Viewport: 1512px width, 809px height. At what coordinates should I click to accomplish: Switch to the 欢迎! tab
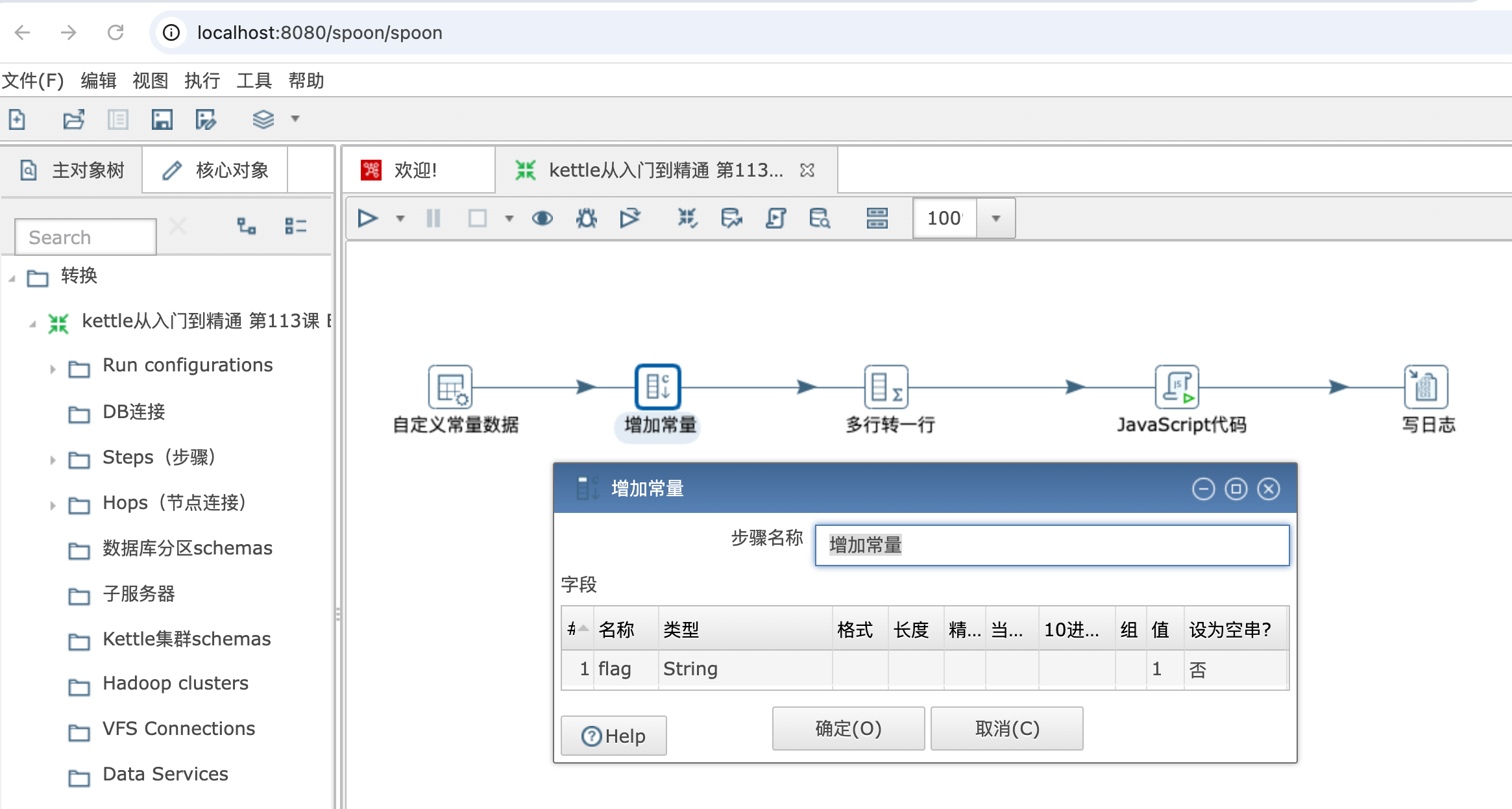415,169
